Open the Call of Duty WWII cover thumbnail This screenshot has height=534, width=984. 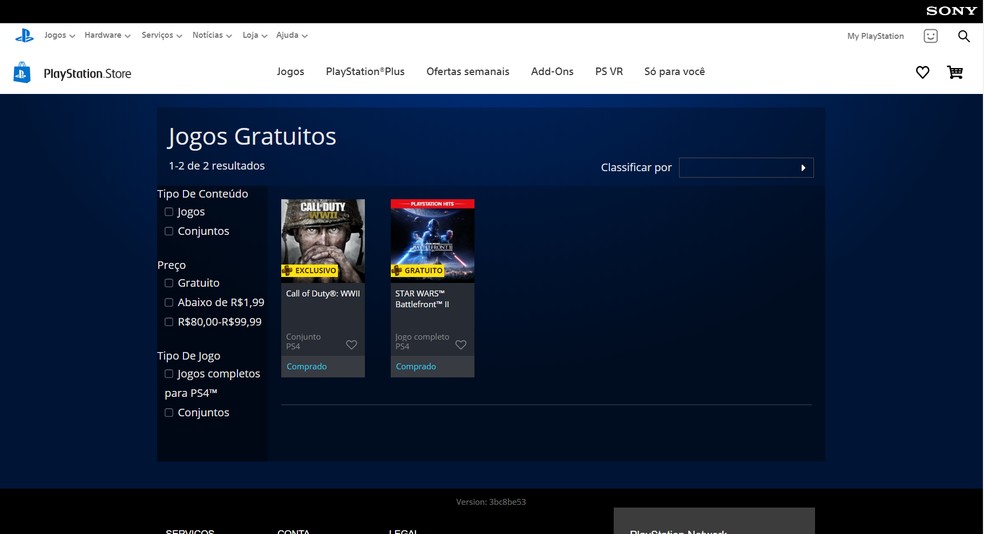pyautogui.click(x=323, y=241)
